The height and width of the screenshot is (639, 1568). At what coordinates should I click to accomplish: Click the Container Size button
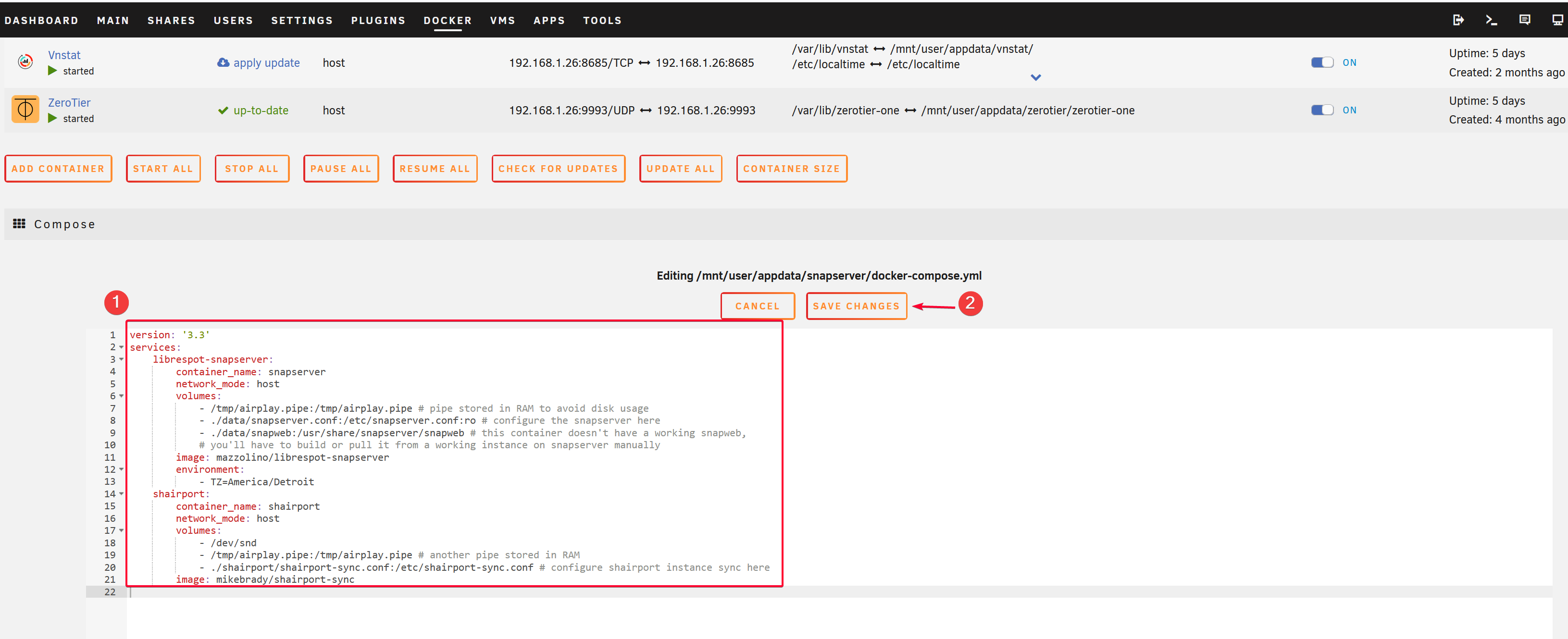(x=791, y=169)
